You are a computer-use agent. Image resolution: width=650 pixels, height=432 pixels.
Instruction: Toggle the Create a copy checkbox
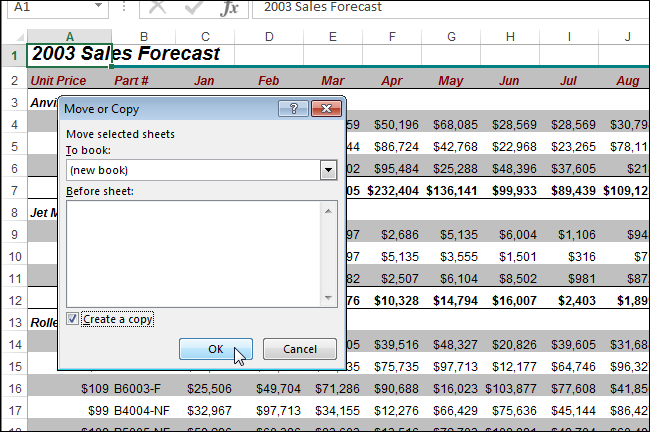[72, 319]
